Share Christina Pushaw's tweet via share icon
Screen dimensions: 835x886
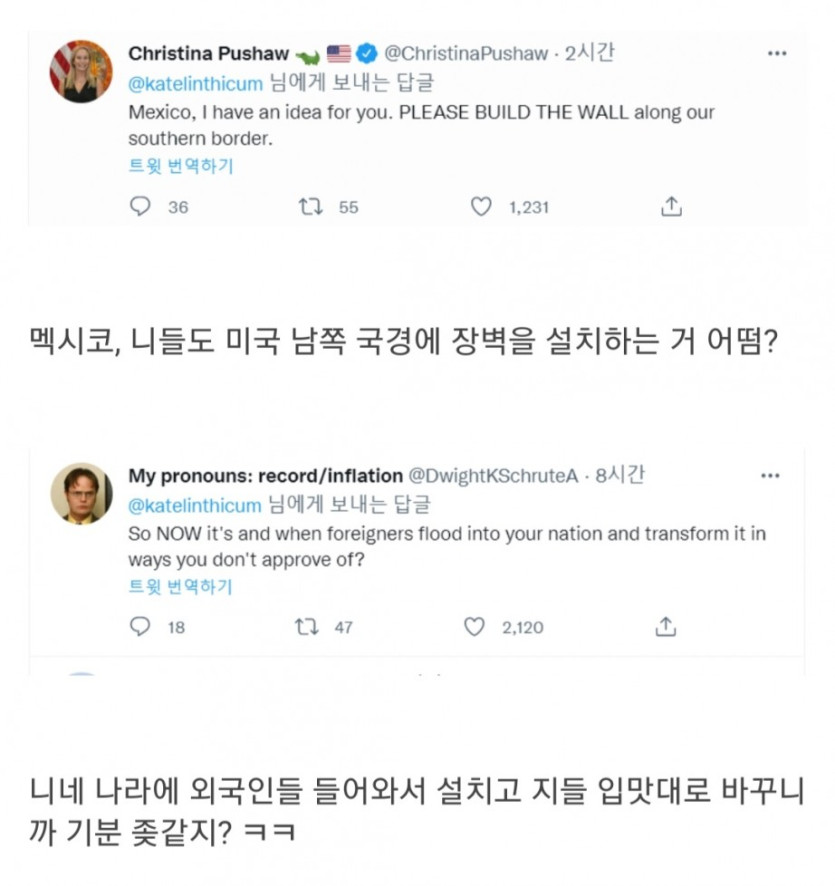point(672,207)
